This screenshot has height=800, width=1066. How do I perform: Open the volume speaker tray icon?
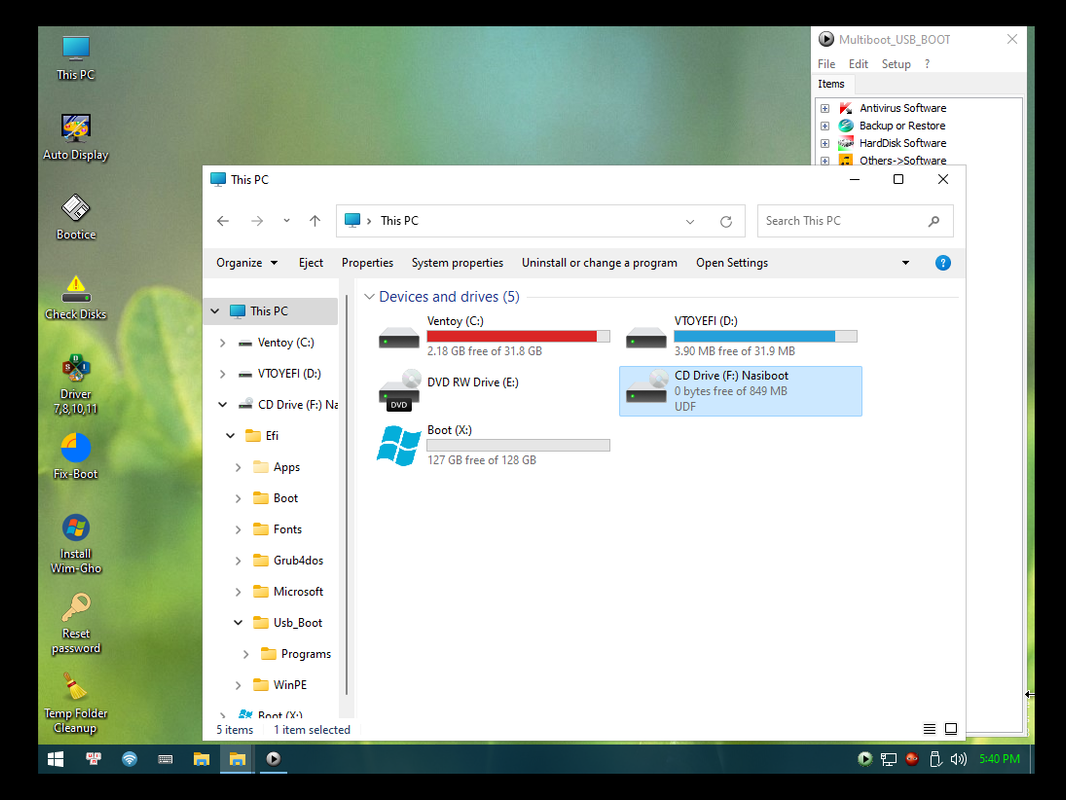point(958,759)
